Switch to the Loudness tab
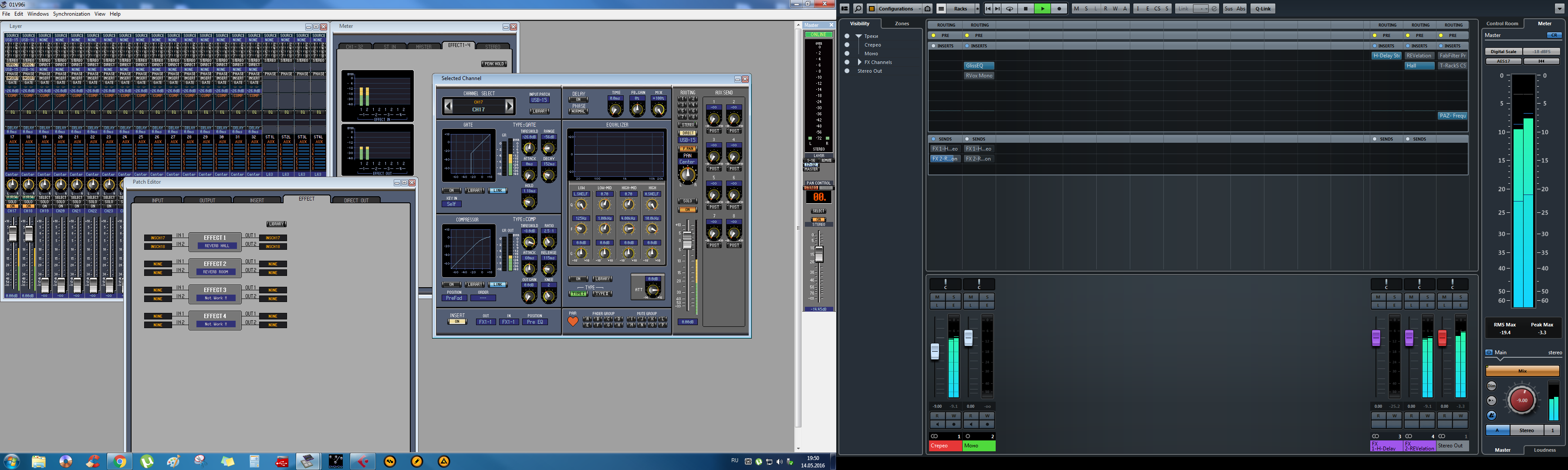 [1544, 450]
